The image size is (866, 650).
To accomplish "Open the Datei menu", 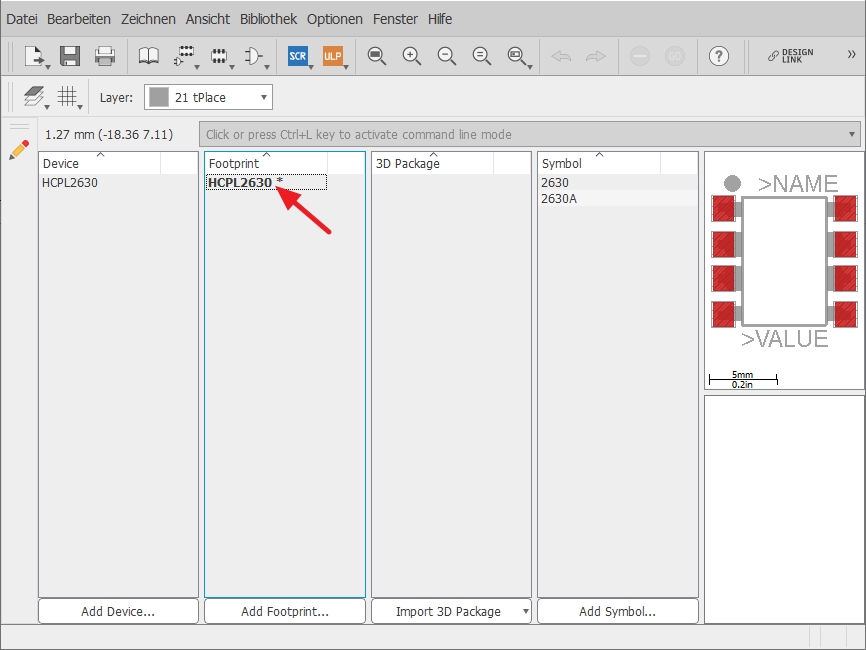I will click(x=22, y=19).
